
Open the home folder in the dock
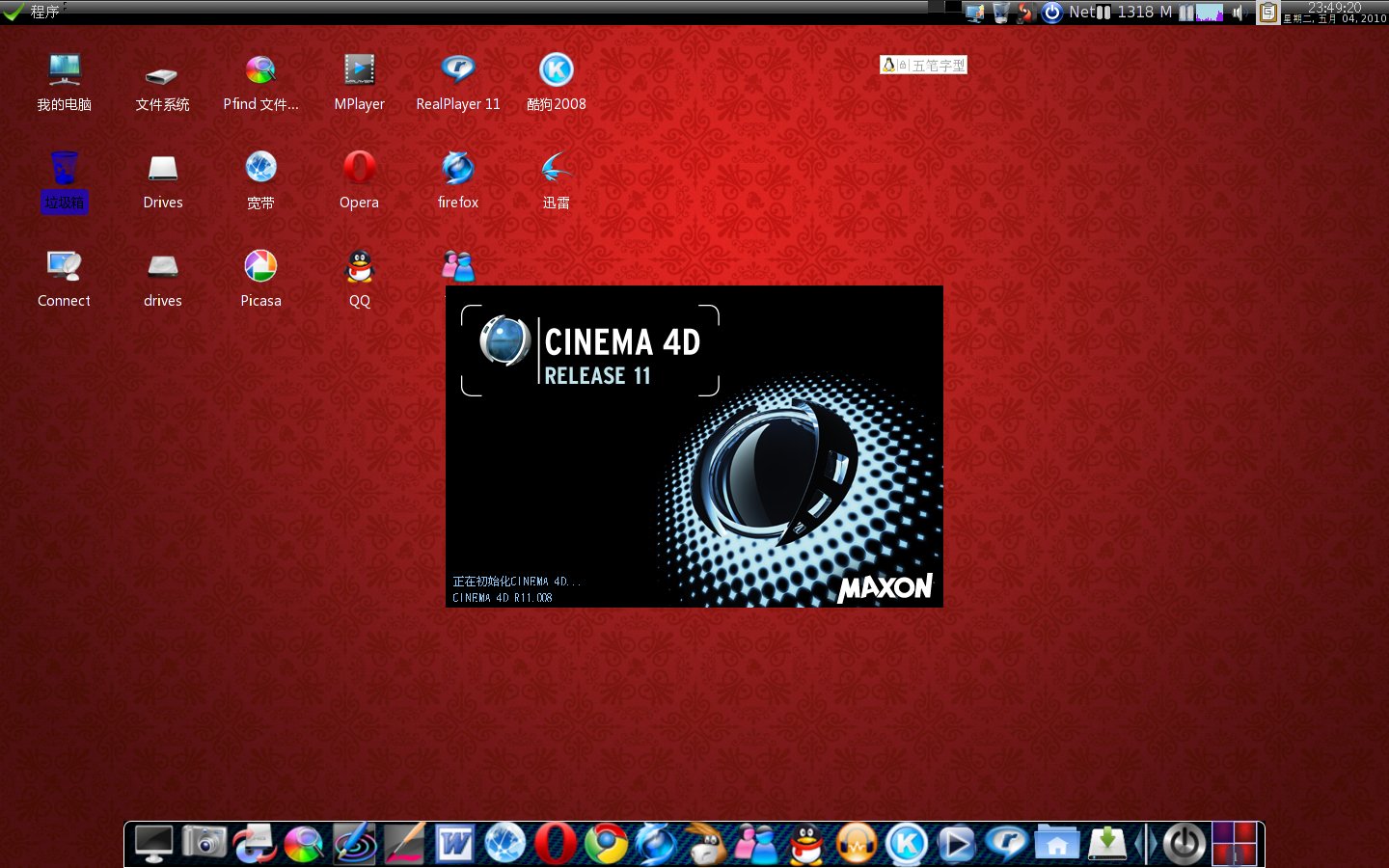pyautogui.click(x=1057, y=844)
